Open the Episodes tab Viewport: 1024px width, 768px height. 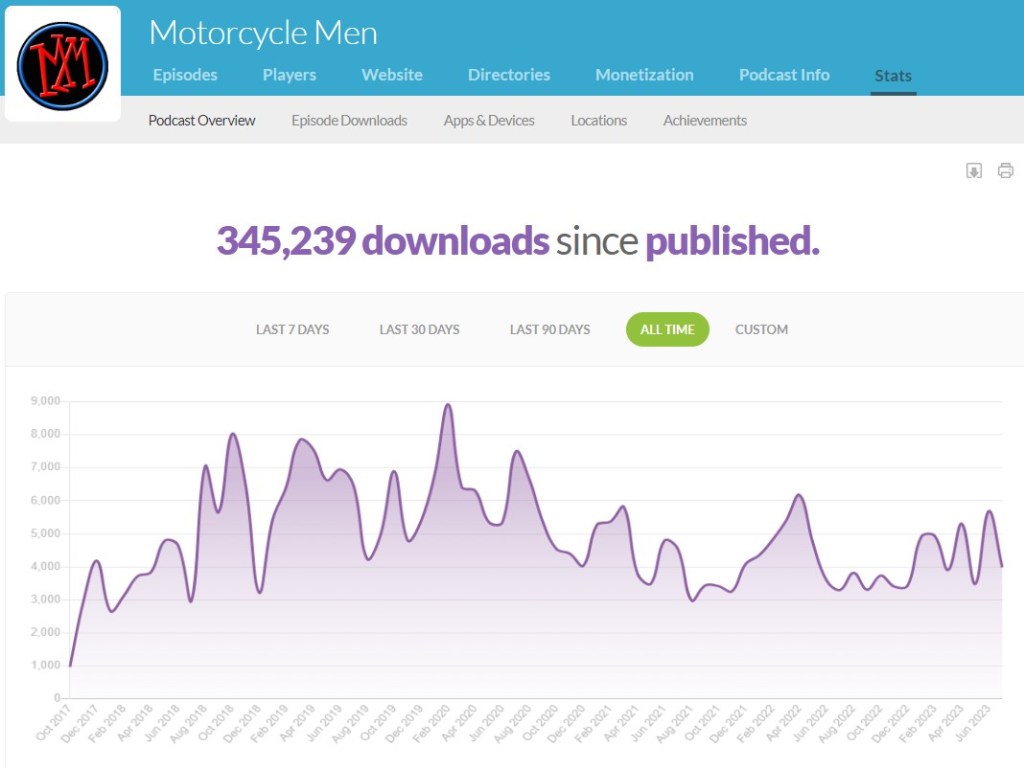click(185, 75)
